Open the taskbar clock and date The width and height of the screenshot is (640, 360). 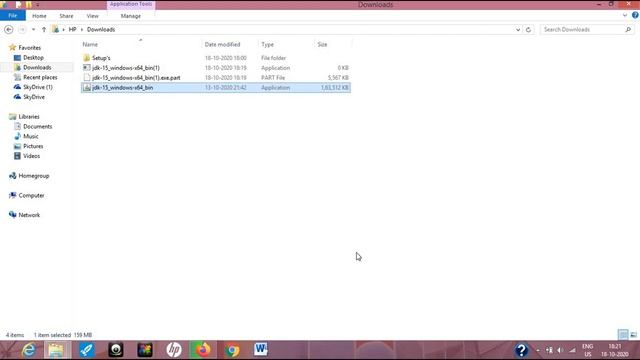[x=615, y=350]
